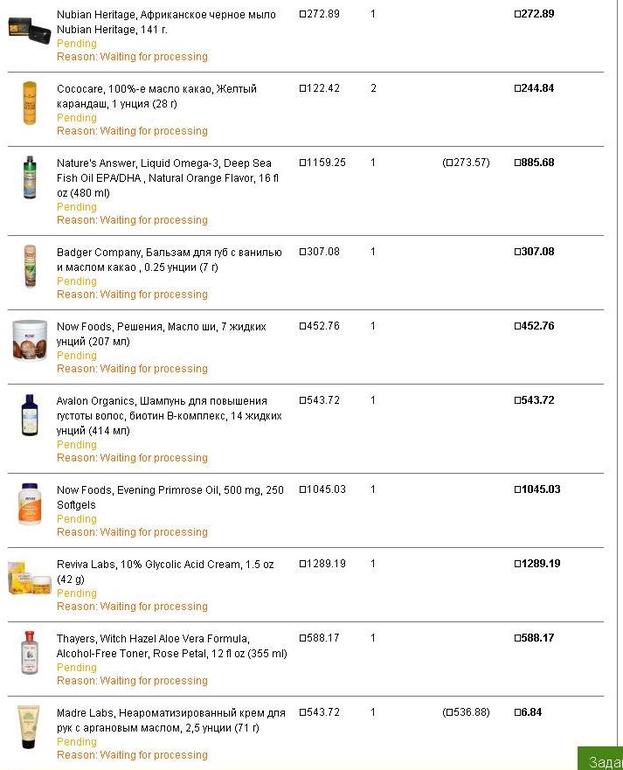623x770 pixels.
Task: Open the Now Foods Evening Primrose Oil link
Action: [170, 496]
